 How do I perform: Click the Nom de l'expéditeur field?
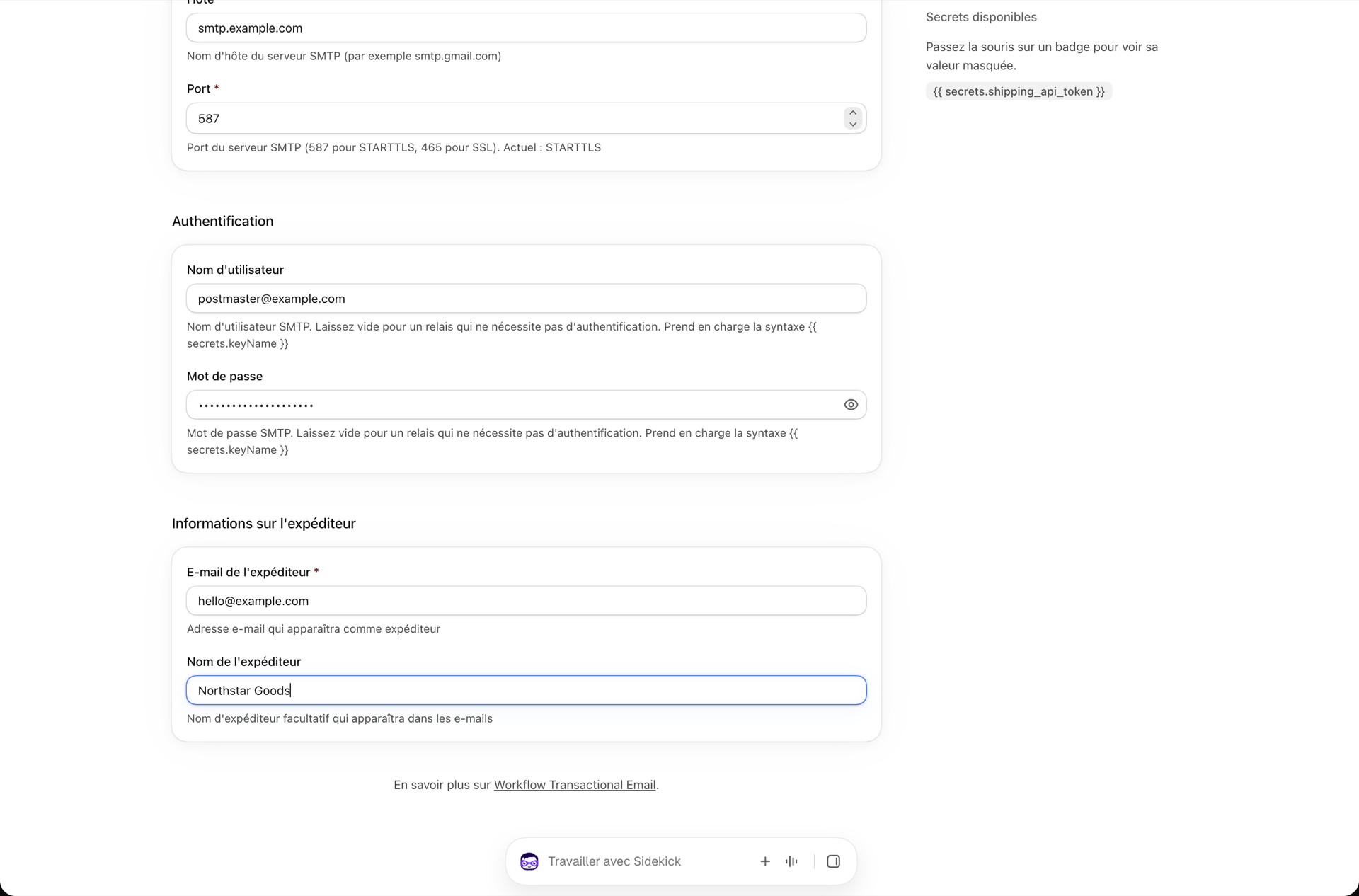[526, 690]
